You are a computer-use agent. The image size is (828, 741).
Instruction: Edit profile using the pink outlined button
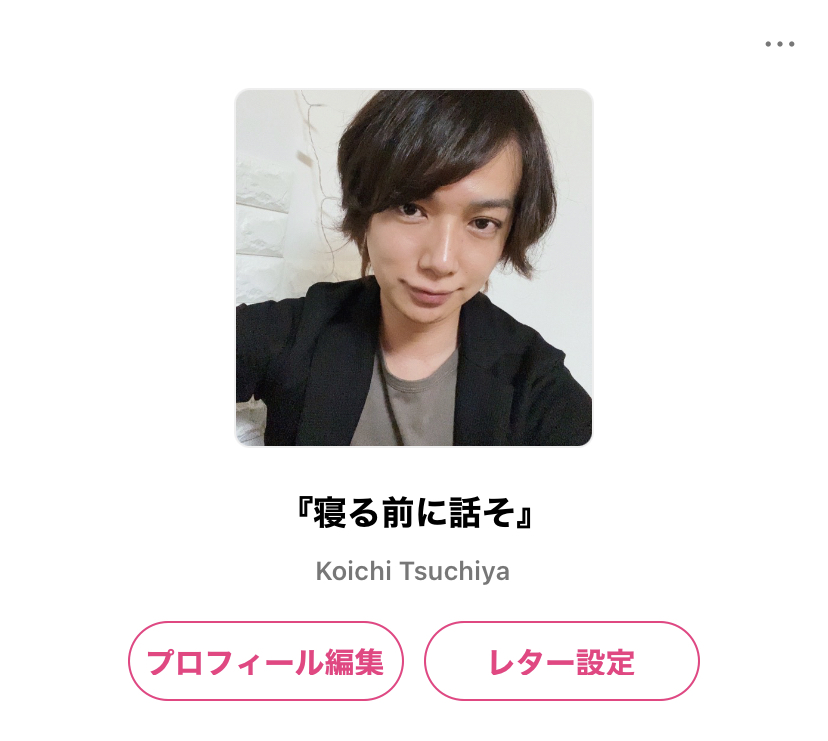(x=266, y=661)
